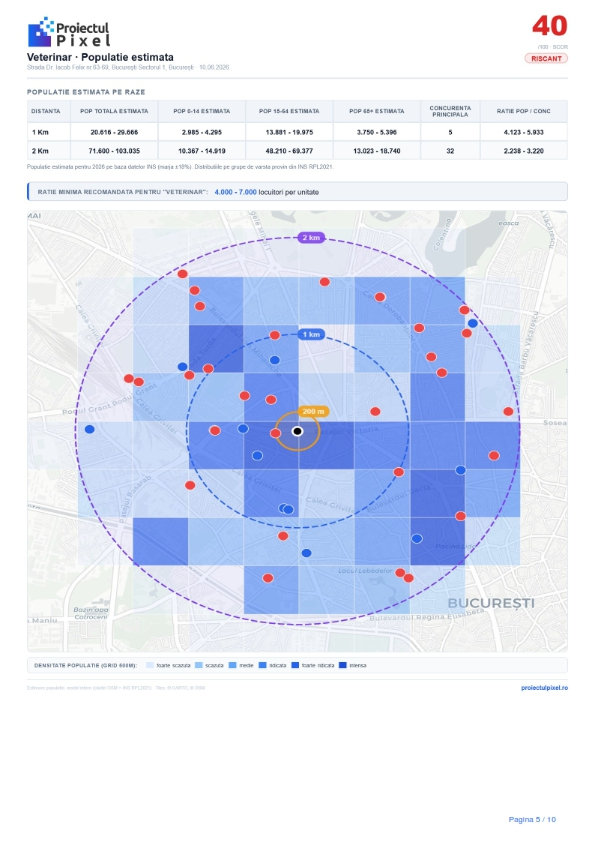Click the BUCUREȘTI city label on the map
Screen dimensions: 595x842
coord(491,603)
